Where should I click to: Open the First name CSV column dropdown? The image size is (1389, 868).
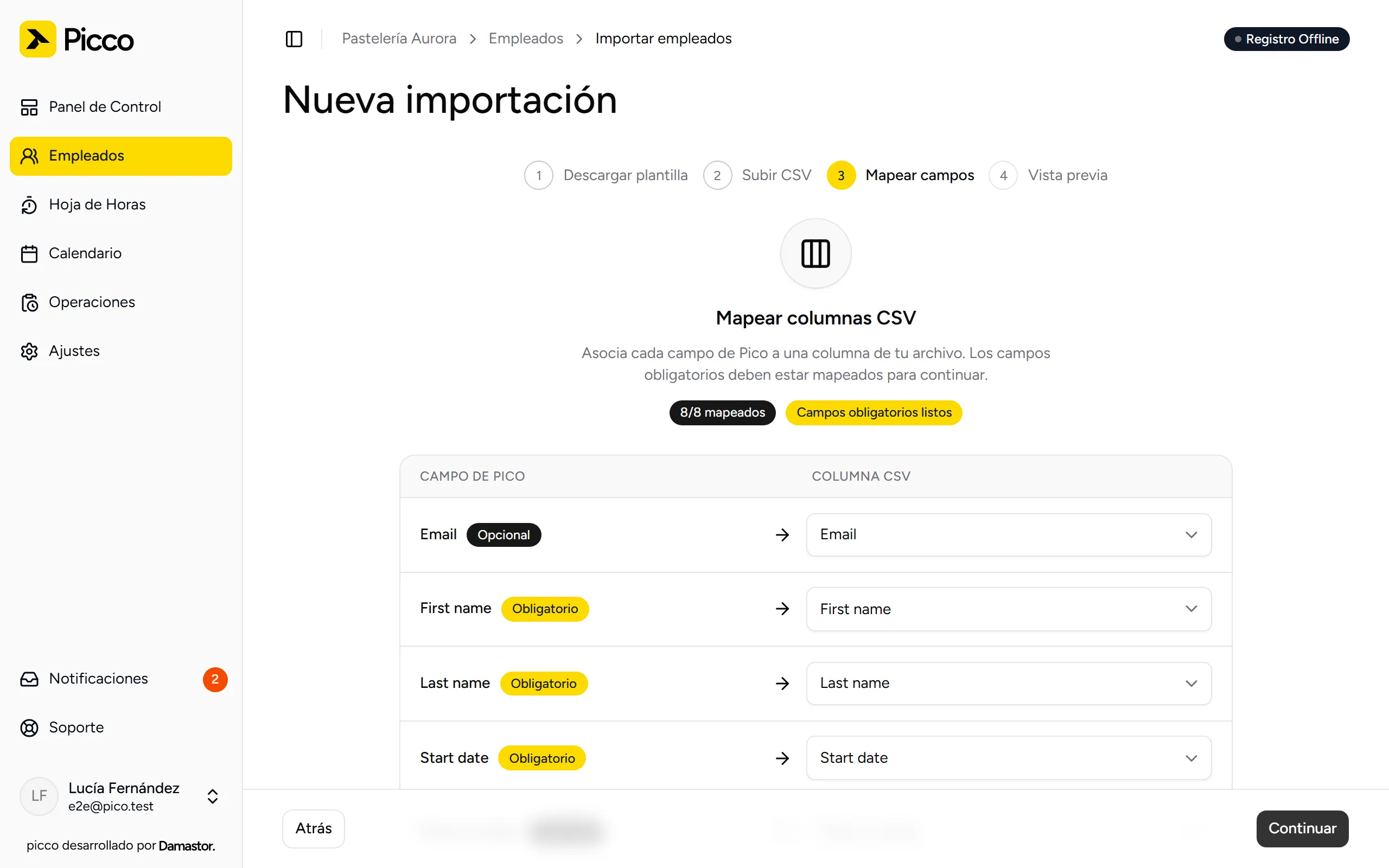[x=1009, y=609]
